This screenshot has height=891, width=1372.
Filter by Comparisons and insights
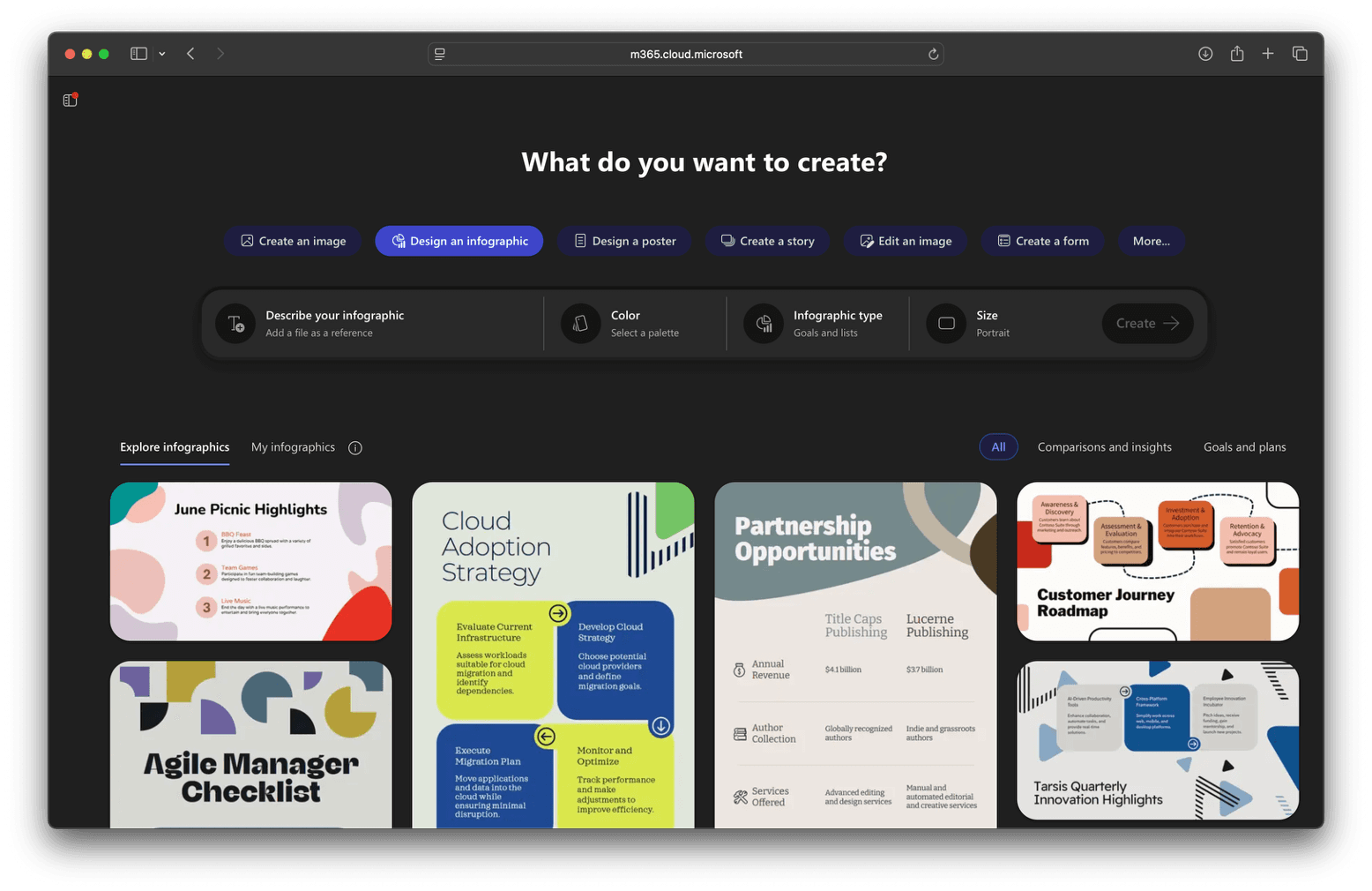click(x=1104, y=447)
